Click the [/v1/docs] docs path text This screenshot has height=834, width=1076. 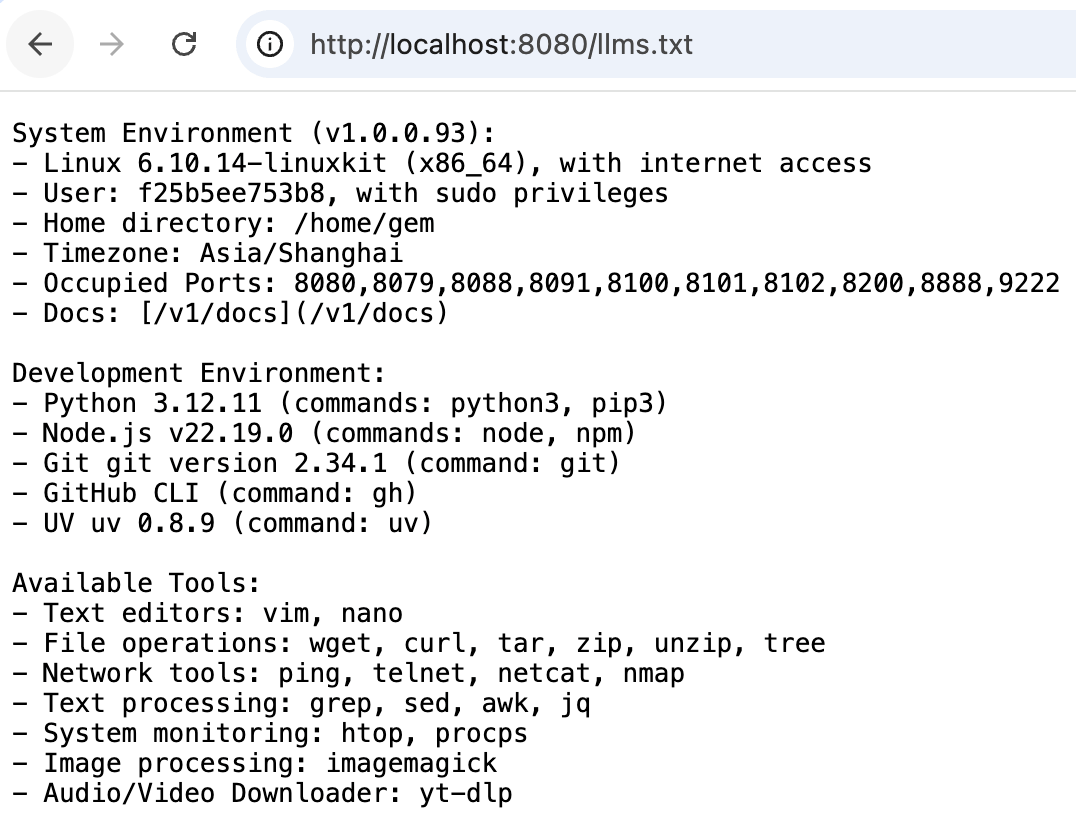click(207, 313)
